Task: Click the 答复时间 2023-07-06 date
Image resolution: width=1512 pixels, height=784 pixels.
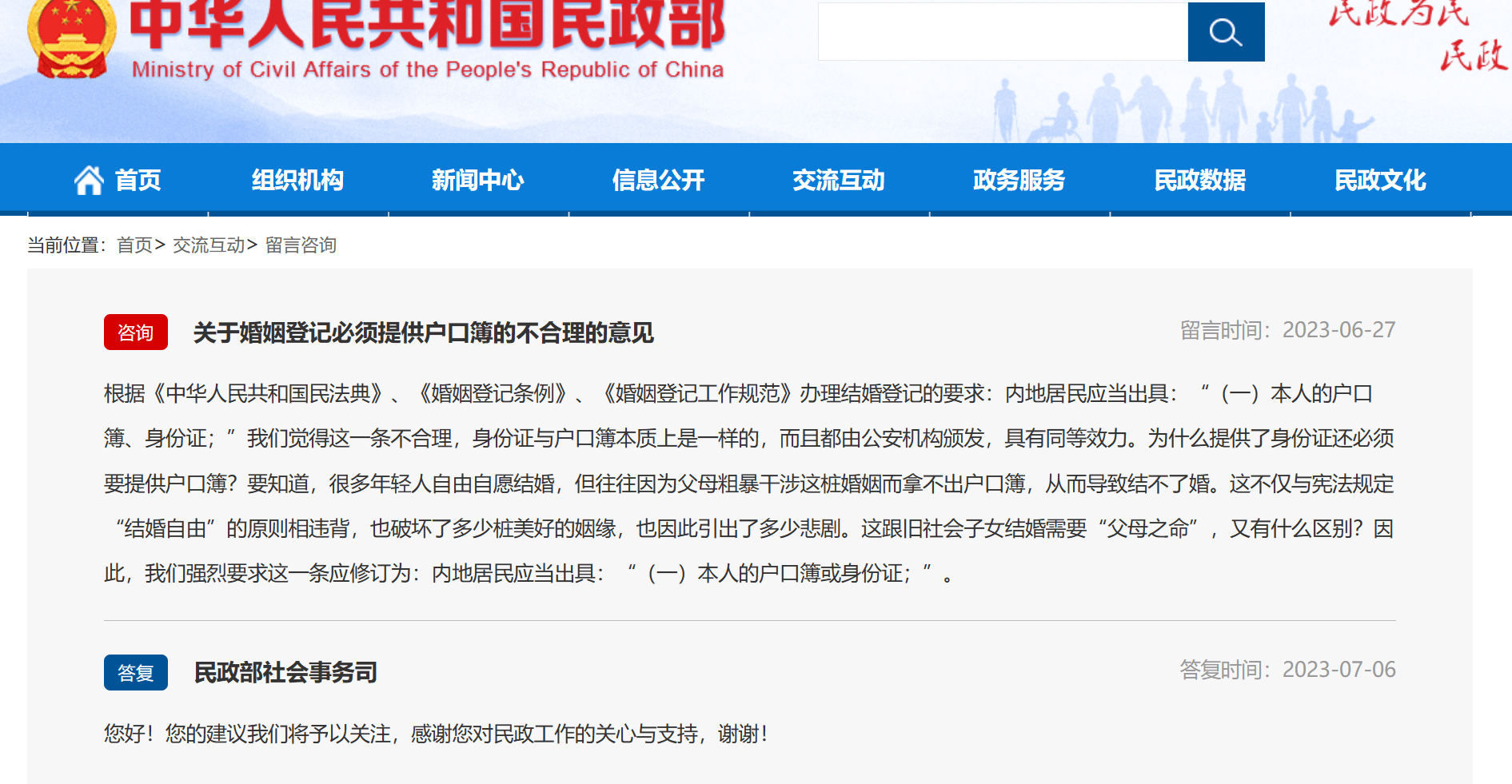Action: (1288, 670)
